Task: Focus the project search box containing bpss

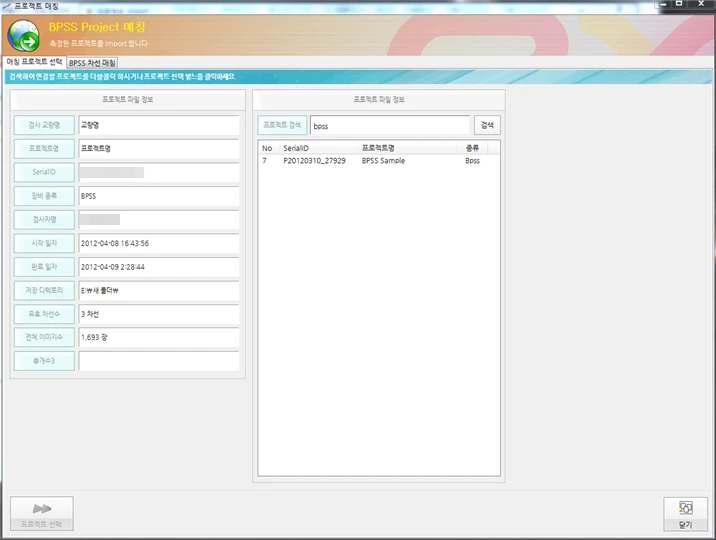Action: click(x=390, y=126)
